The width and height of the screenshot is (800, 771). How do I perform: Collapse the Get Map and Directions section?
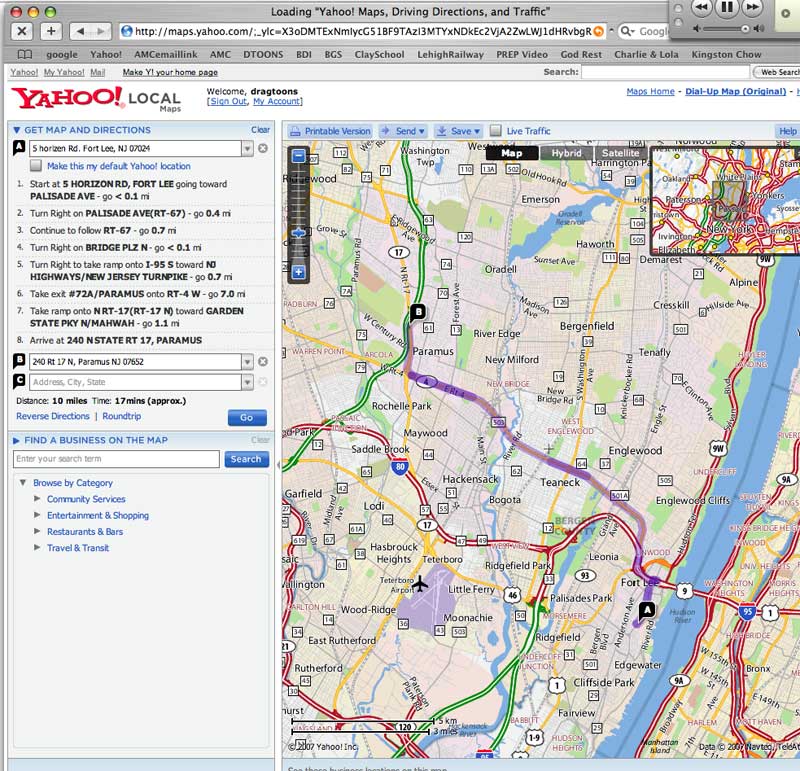[x=16, y=130]
